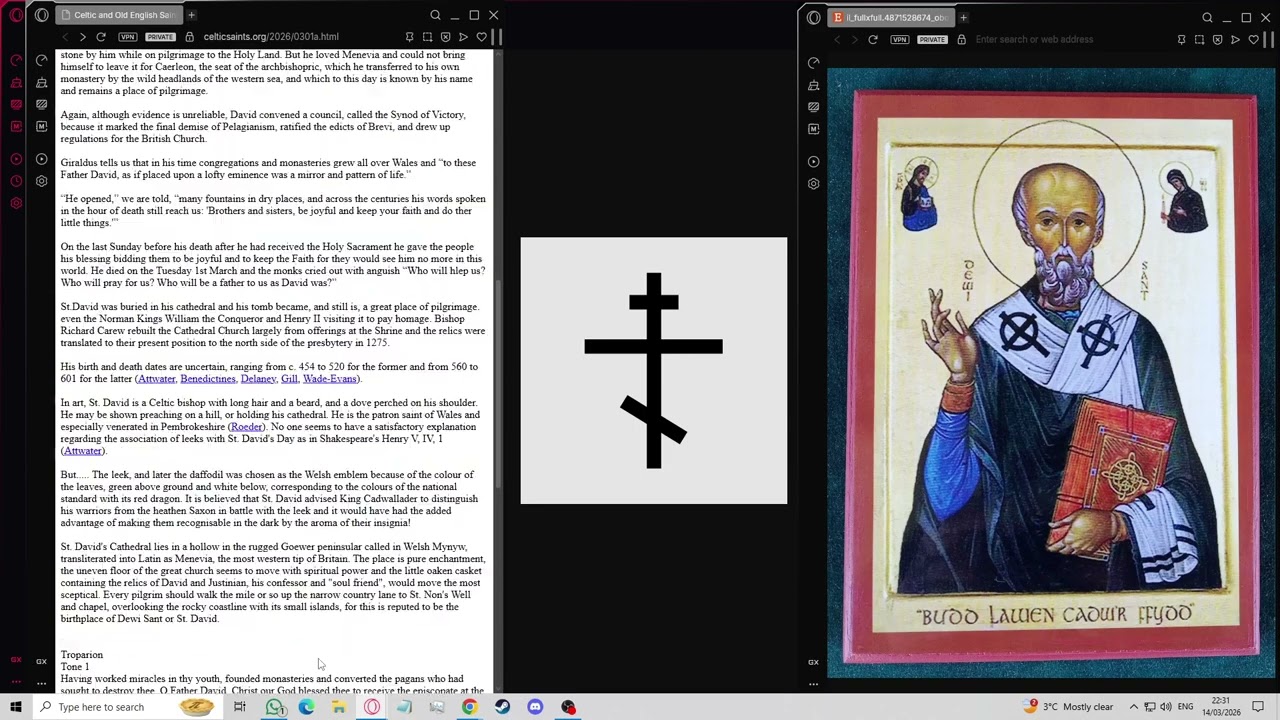The height and width of the screenshot is (720, 1280).
Task: Open the Delaney reference link
Action: click(x=258, y=379)
